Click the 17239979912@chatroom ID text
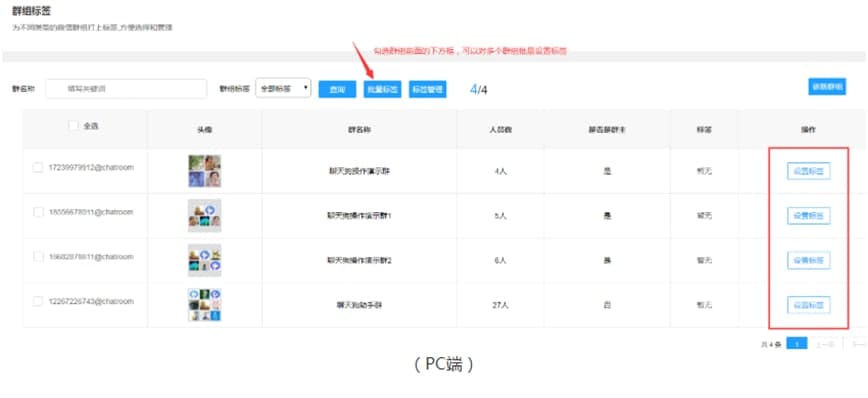This screenshot has width=868, height=398. (x=91, y=167)
